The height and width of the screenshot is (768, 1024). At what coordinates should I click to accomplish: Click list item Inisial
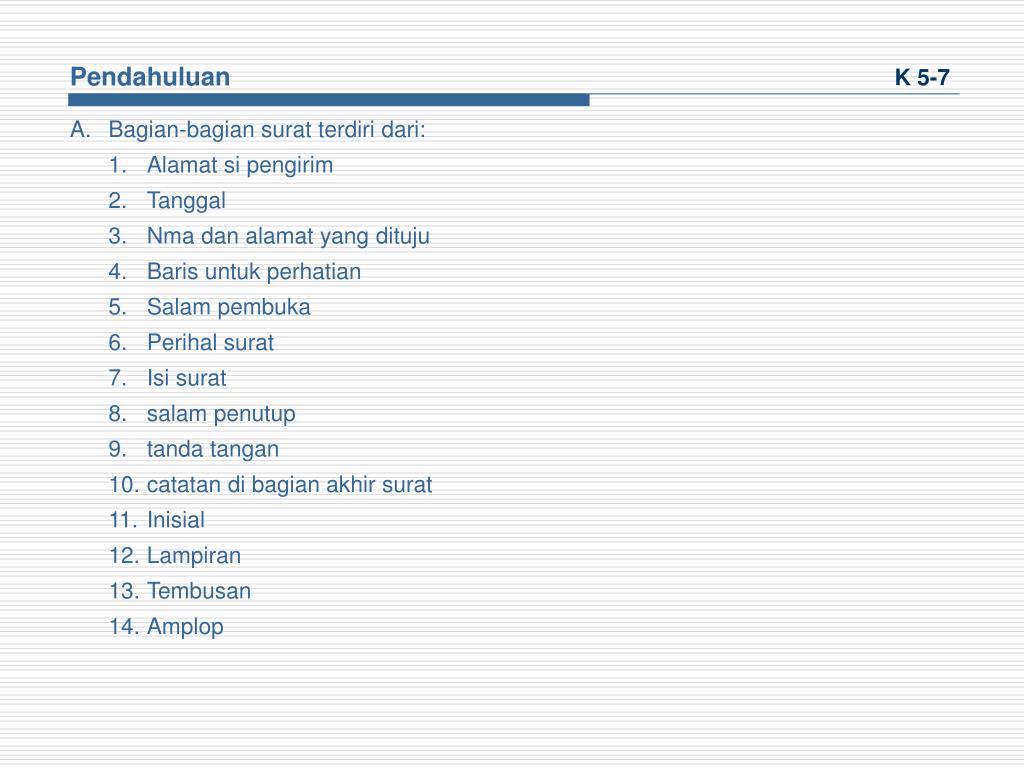(176, 520)
